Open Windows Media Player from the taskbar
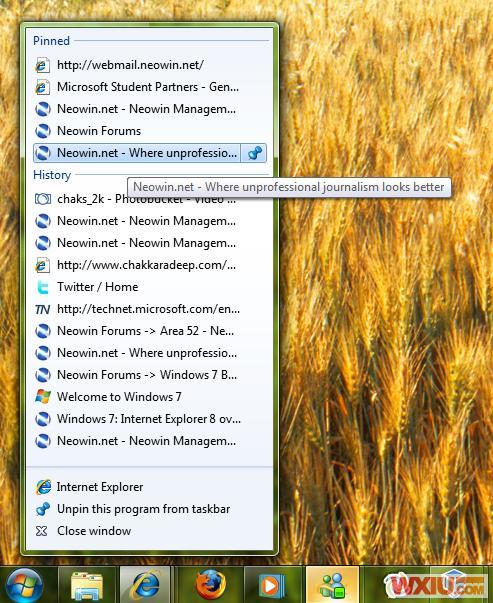 [x=271, y=586]
